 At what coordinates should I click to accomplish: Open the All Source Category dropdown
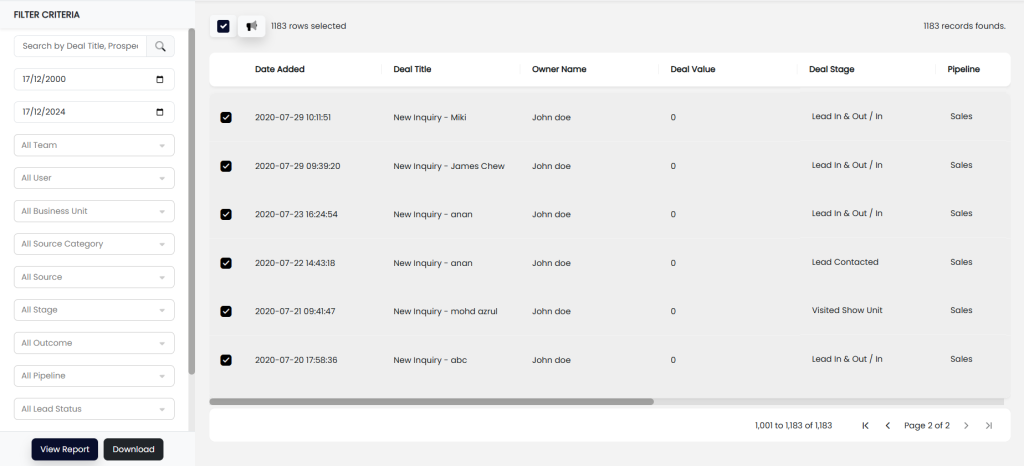(x=94, y=244)
